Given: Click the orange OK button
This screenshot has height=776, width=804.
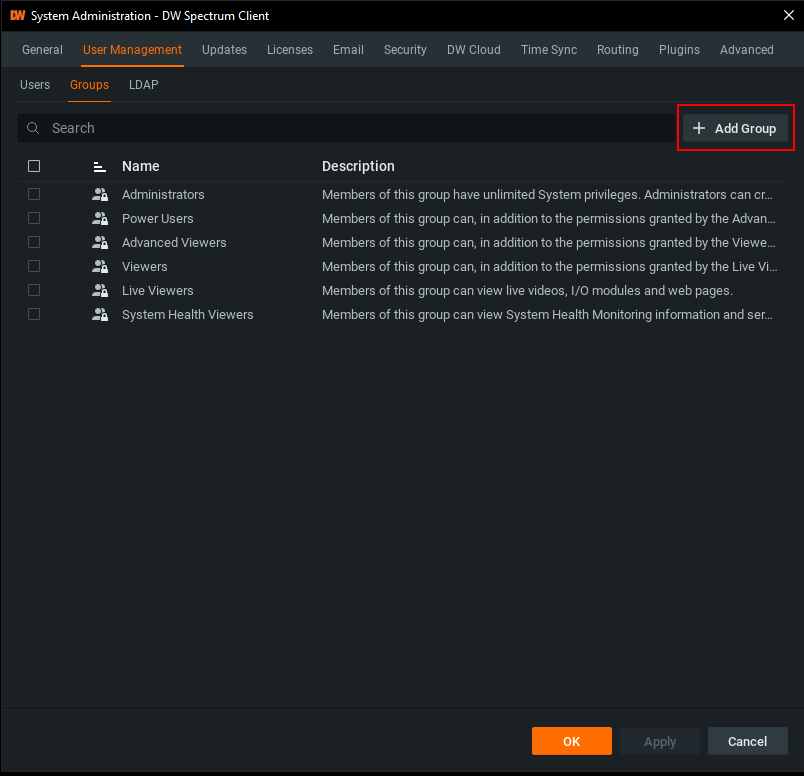Looking at the screenshot, I should [571, 741].
